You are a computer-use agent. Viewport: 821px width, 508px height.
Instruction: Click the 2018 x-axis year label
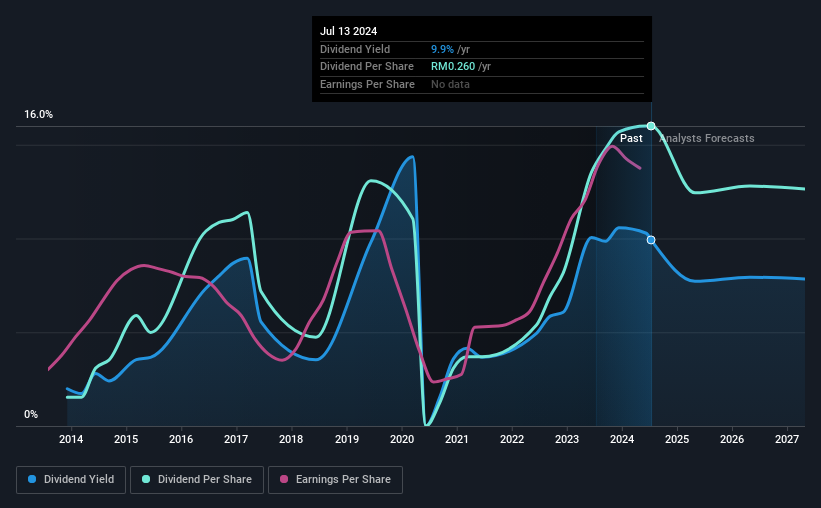291,439
